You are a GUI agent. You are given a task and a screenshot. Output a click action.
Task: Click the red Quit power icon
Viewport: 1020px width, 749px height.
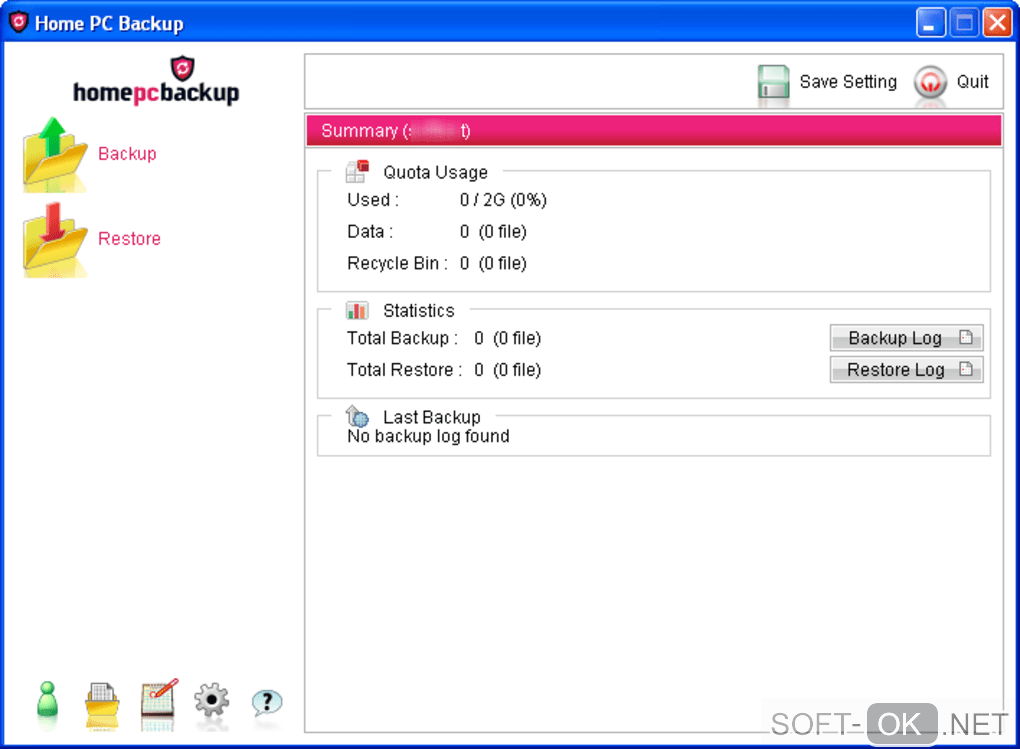(x=930, y=83)
